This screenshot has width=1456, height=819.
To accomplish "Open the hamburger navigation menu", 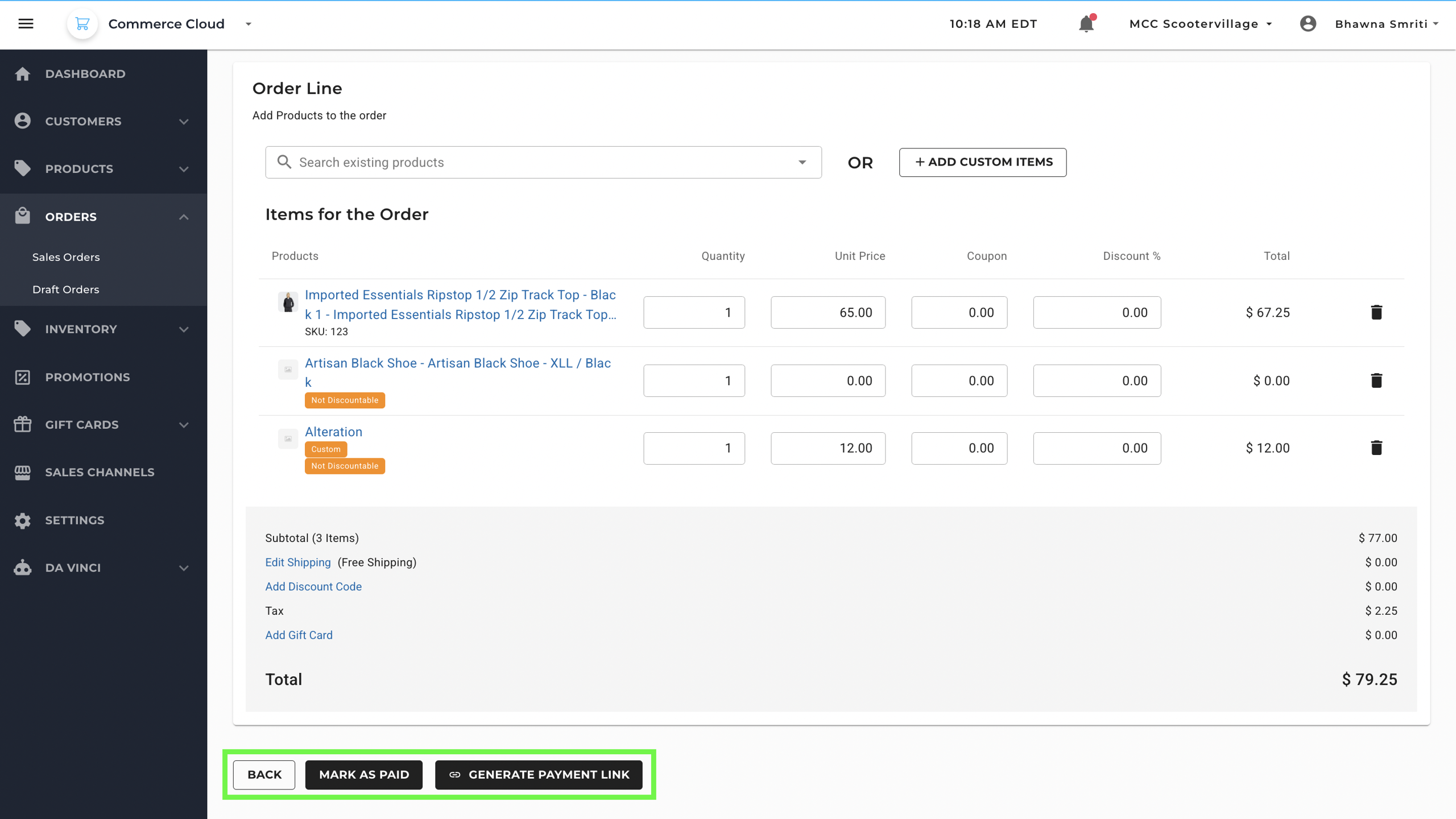I will pos(26,24).
